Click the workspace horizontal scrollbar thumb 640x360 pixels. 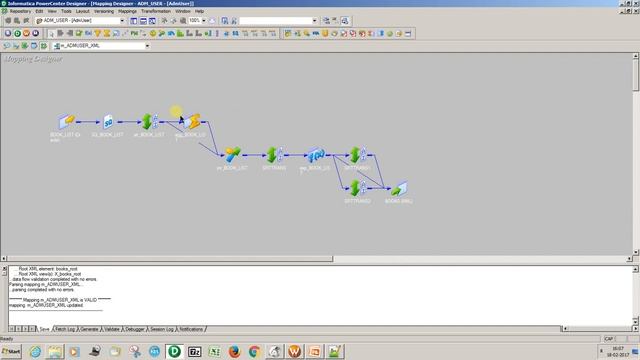coord(170,259)
